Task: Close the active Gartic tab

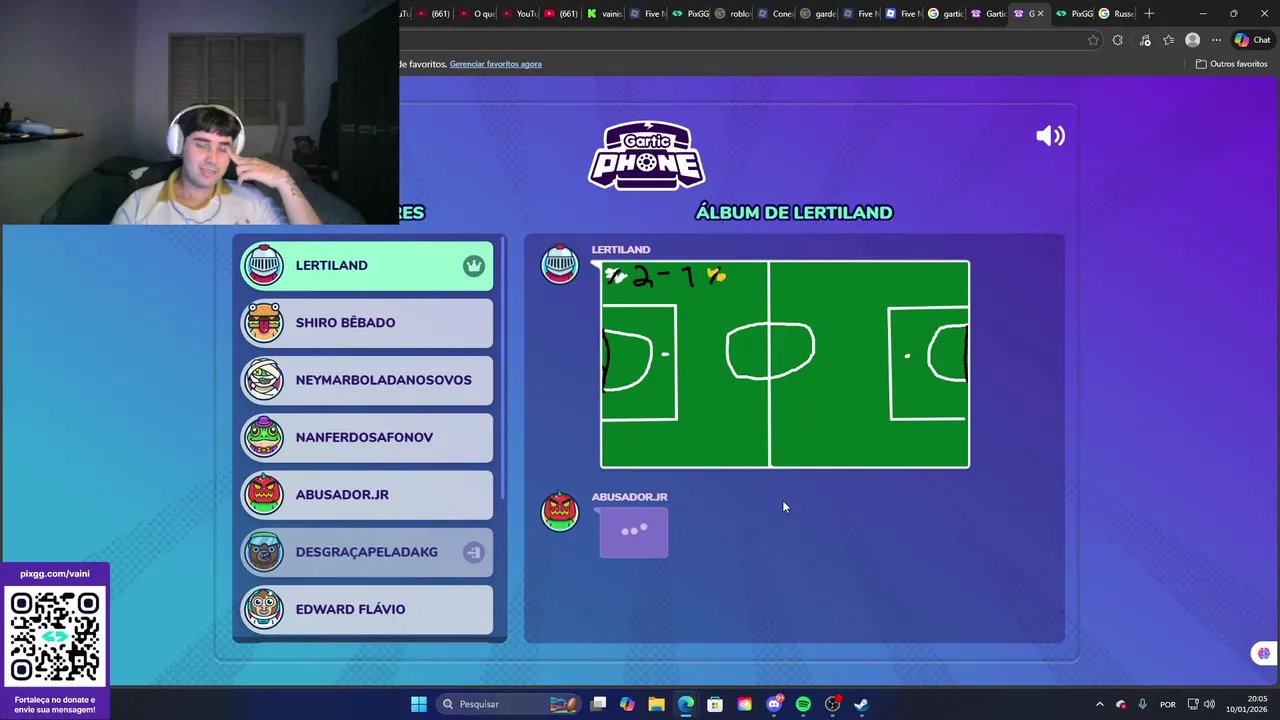Action: pyautogui.click(x=1040, y=13)
